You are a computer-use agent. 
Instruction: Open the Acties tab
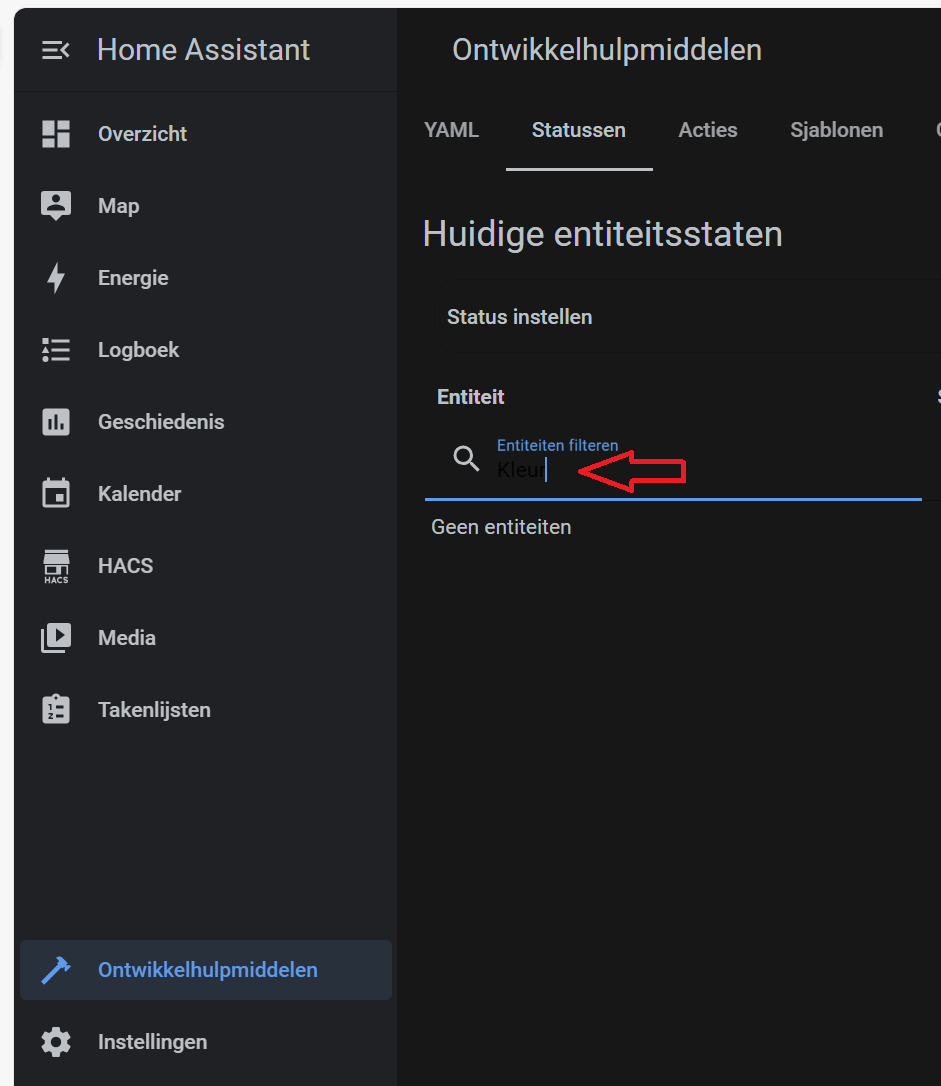tap(708, 130)
